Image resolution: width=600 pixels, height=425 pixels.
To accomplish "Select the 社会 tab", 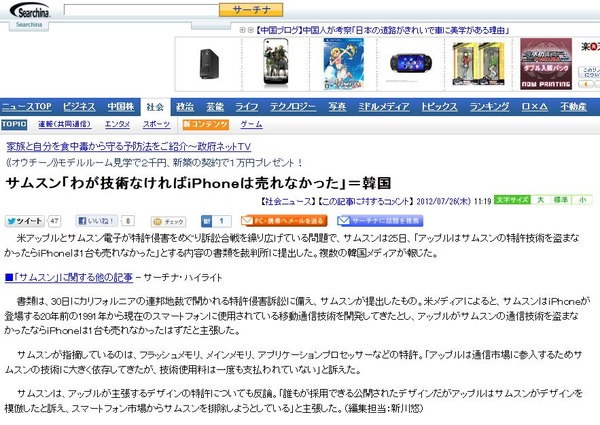I will [155, 107].
